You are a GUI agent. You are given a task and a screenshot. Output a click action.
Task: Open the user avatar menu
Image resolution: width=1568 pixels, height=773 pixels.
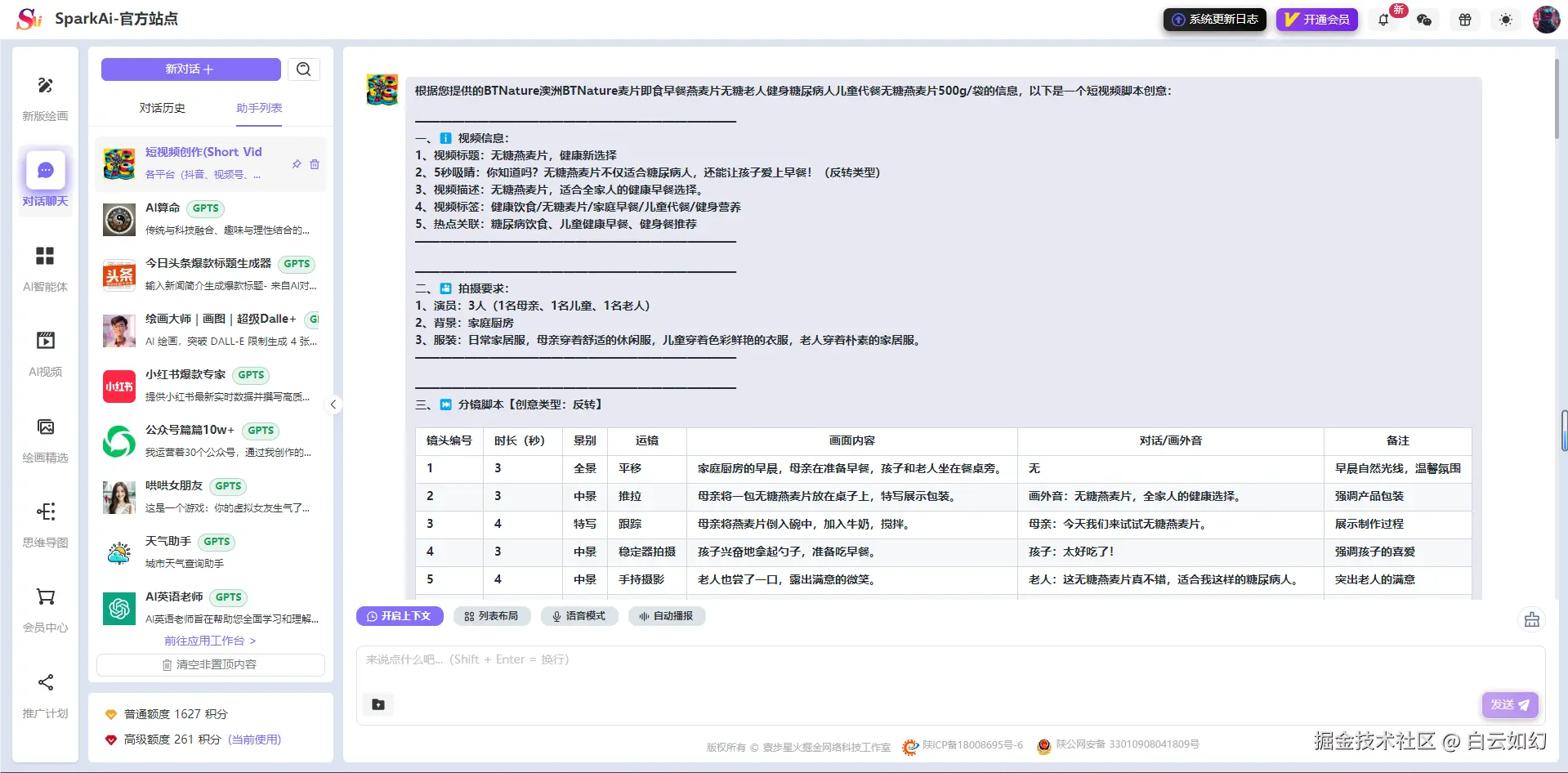tap(1546, 20)
